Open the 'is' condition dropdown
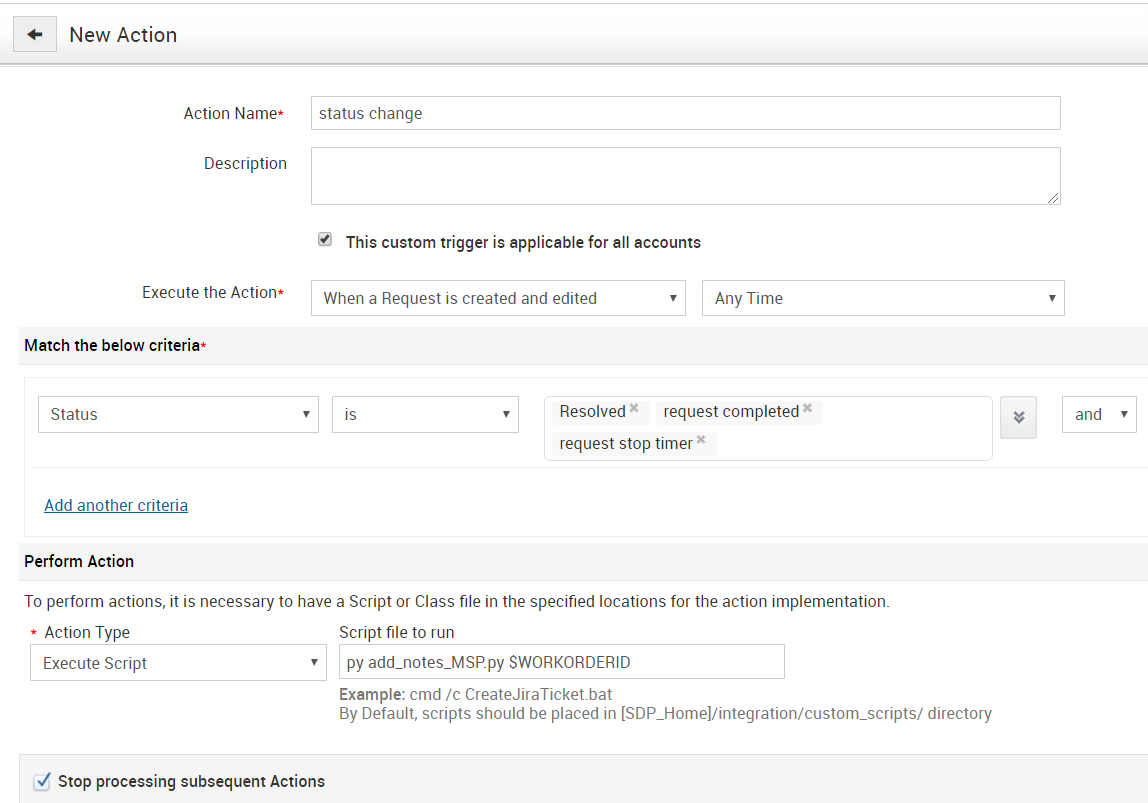The width and height of the screenshot is (1148, 803). [425, 415]
